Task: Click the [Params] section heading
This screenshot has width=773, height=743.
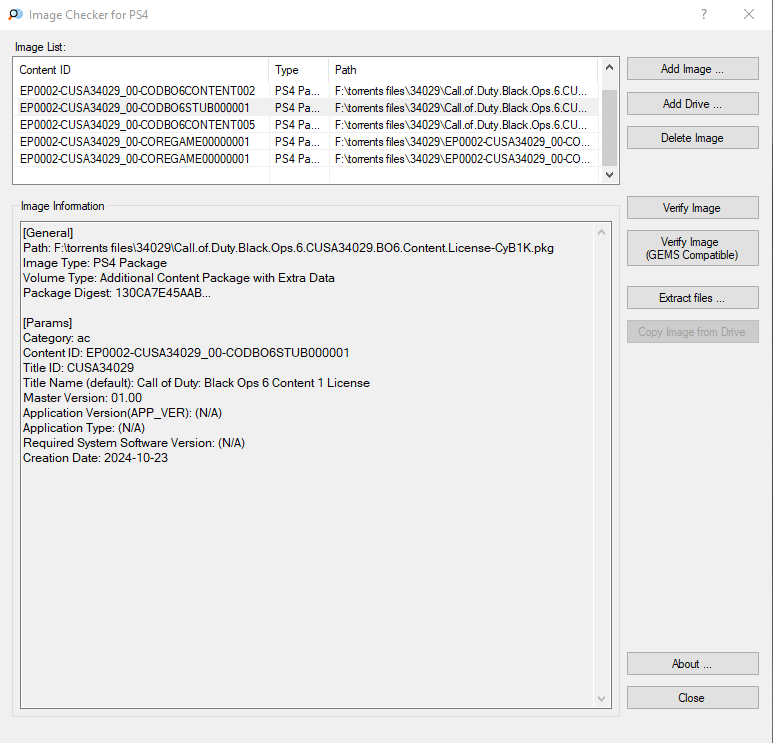Action: click(x=47, y=323)
